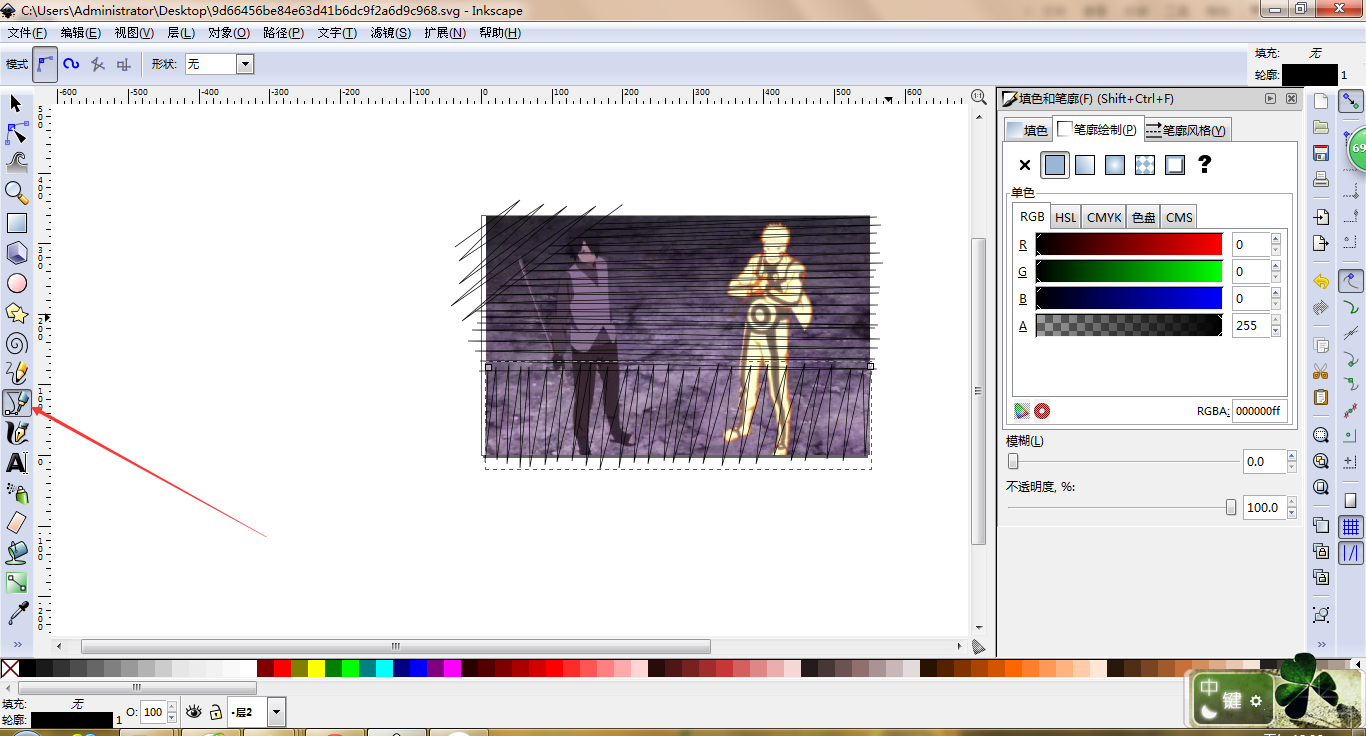The image size is (1366, 736).
Task: Select the Eraser tool
Action: [16, 522]
